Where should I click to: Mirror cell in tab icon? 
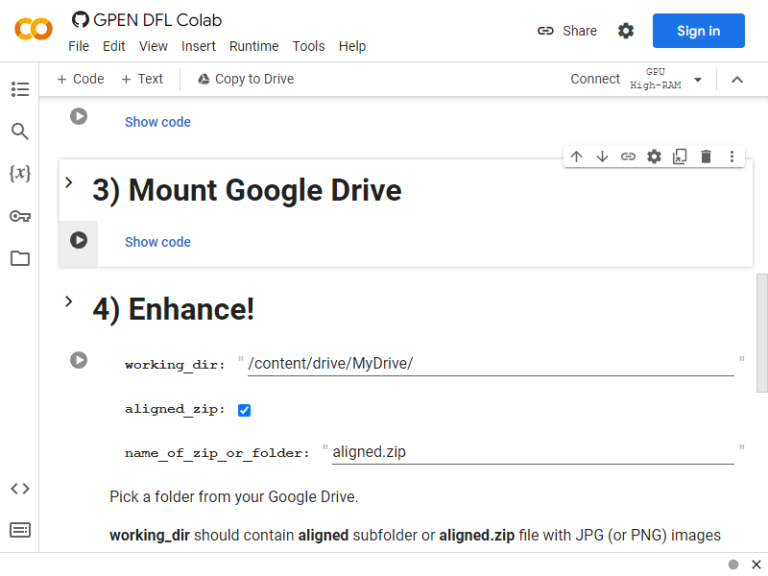click(x=680, y=157)
